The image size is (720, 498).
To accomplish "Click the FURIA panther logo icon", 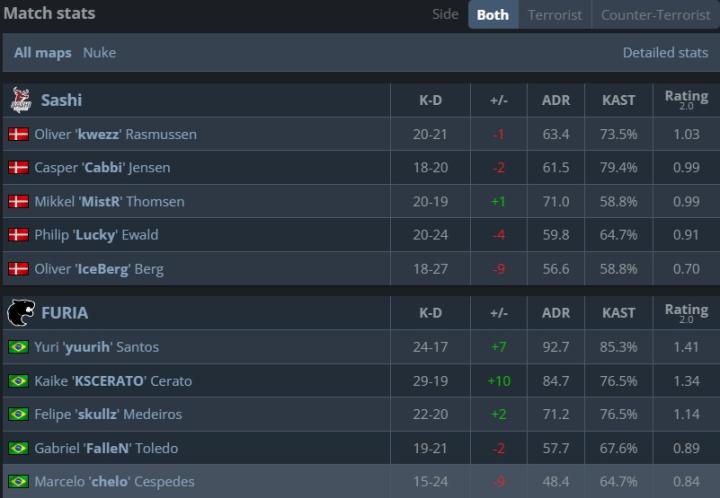I will point(20,313).
